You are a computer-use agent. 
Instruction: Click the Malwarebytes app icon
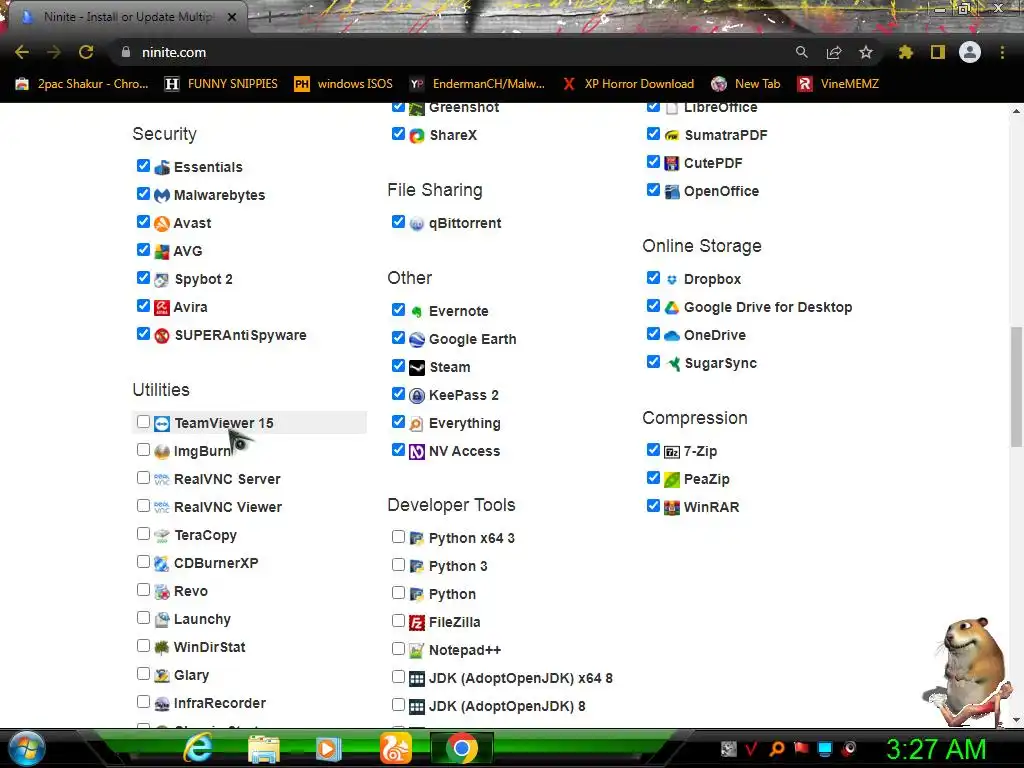[161, 195]
